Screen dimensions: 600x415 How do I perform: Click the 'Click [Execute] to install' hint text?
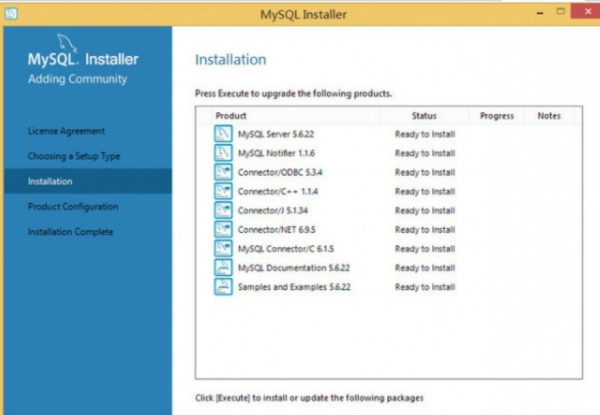(309, 398)
